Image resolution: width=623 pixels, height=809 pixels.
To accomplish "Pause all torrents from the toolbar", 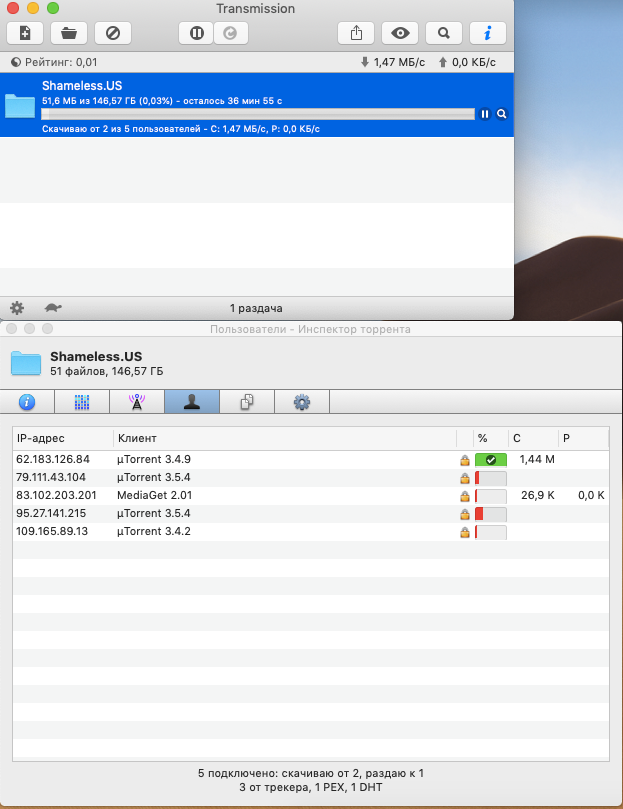I will click(197, 32).
